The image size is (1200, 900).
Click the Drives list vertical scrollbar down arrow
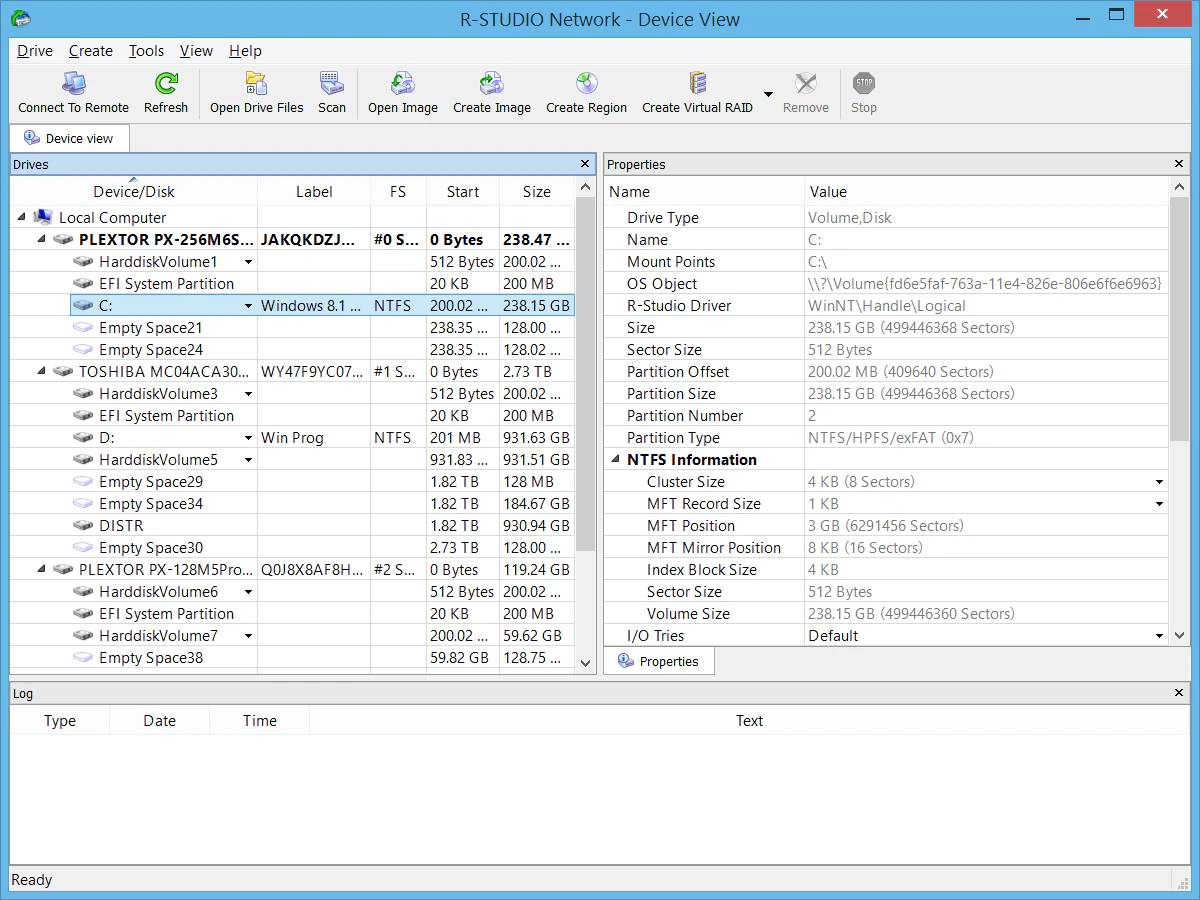pyautogui.click(x=585, y=663)
